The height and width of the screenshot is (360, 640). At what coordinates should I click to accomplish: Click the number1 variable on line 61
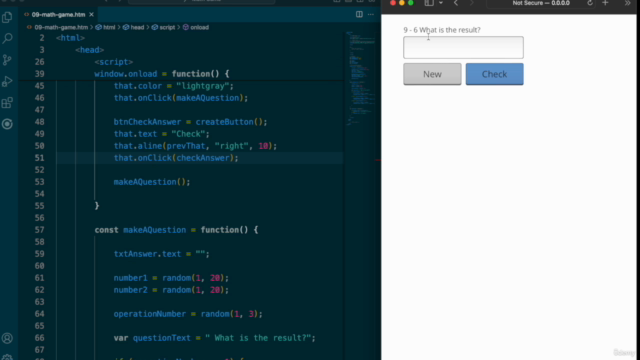[130, 278]
